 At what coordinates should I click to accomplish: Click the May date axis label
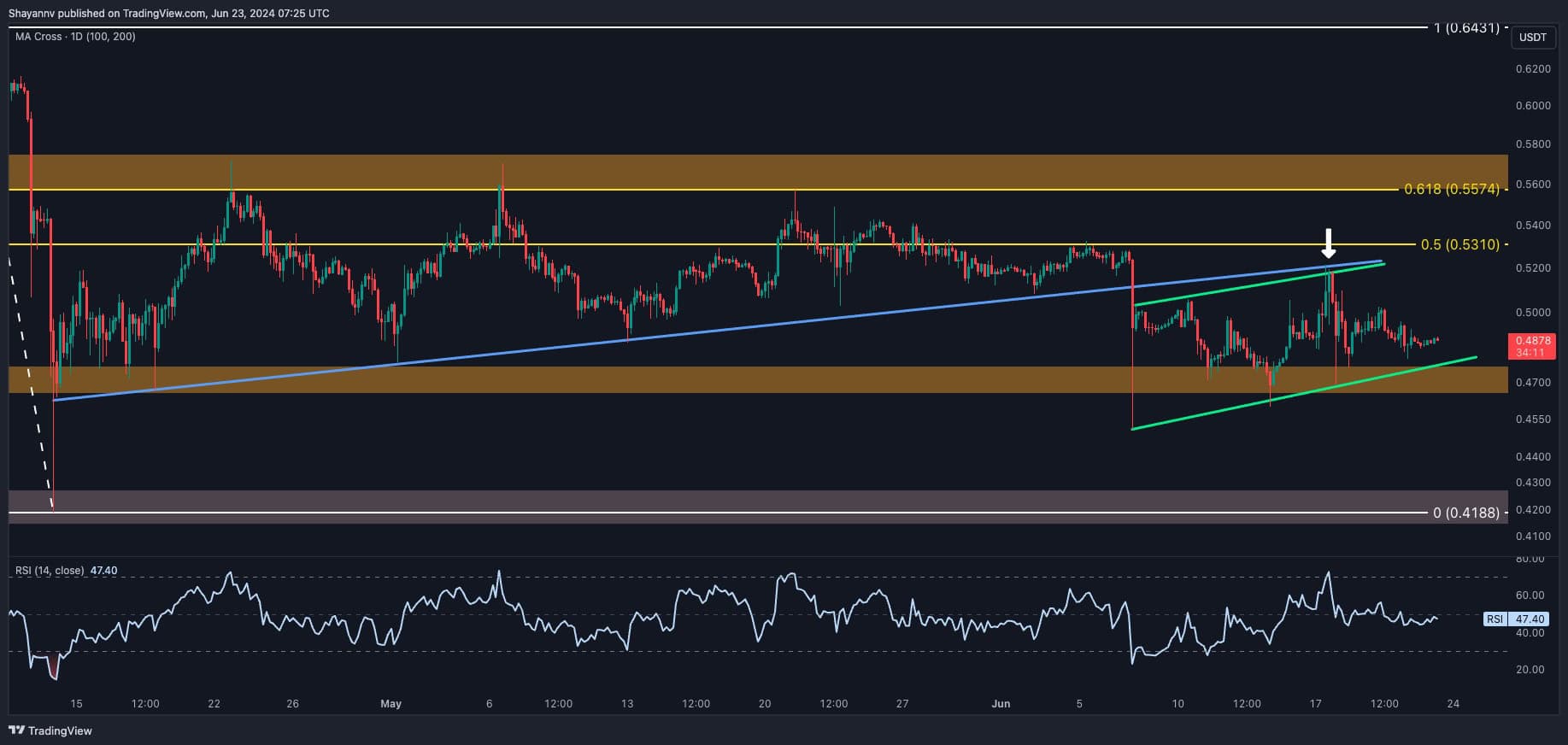tap(391, 704)
